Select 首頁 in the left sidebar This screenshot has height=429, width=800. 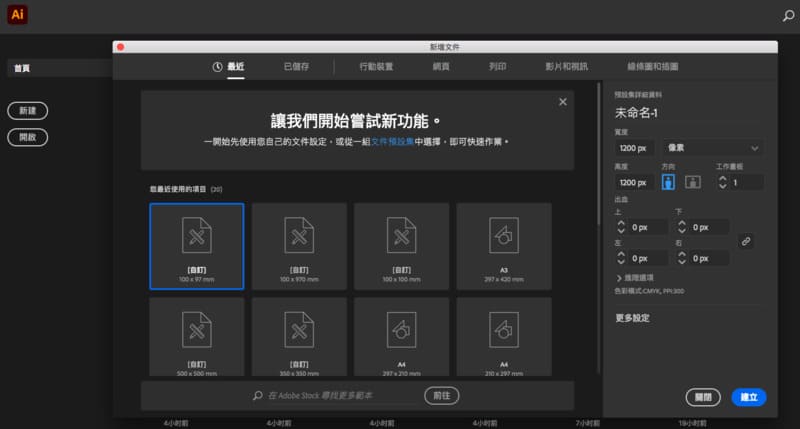[x=60, y=68]
